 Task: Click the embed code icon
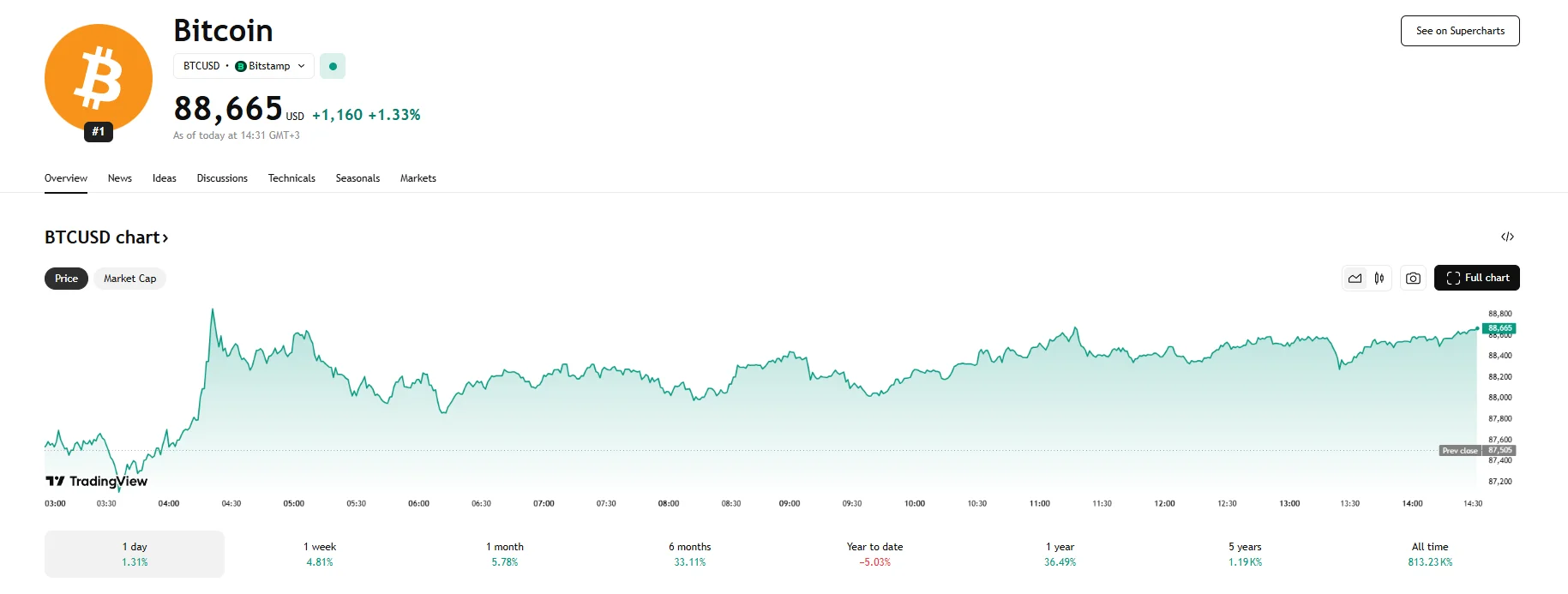(x=1507, y=237)
